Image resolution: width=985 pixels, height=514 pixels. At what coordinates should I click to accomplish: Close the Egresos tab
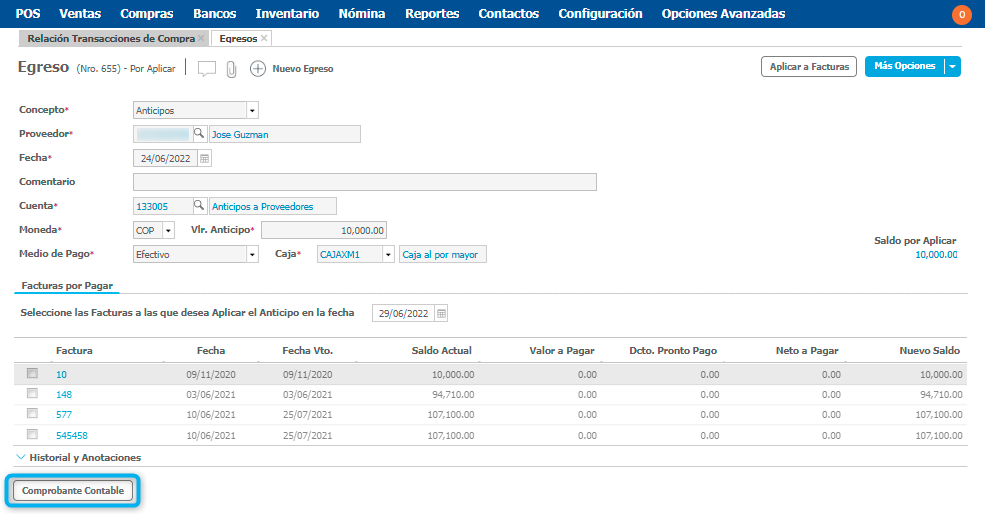coord(264,38)
